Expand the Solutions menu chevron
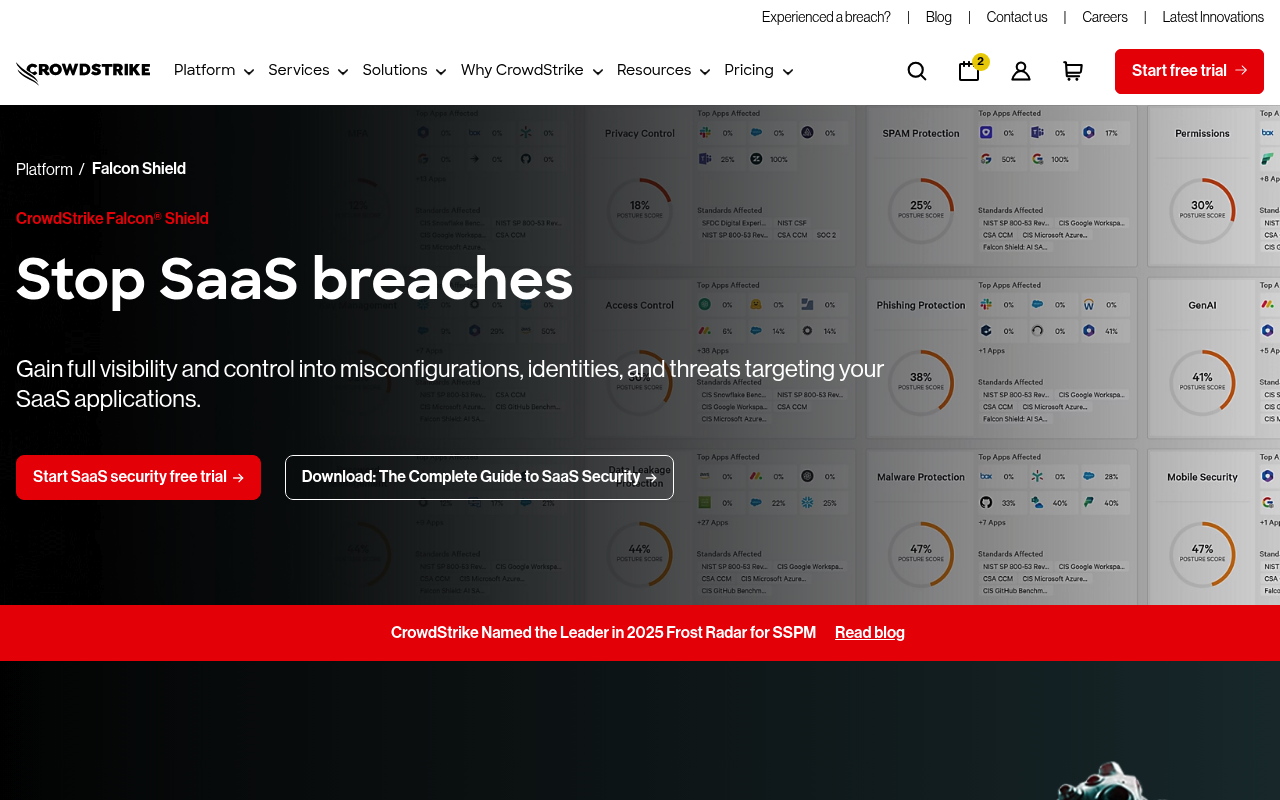1280x800 pixels. coord(440,72)
